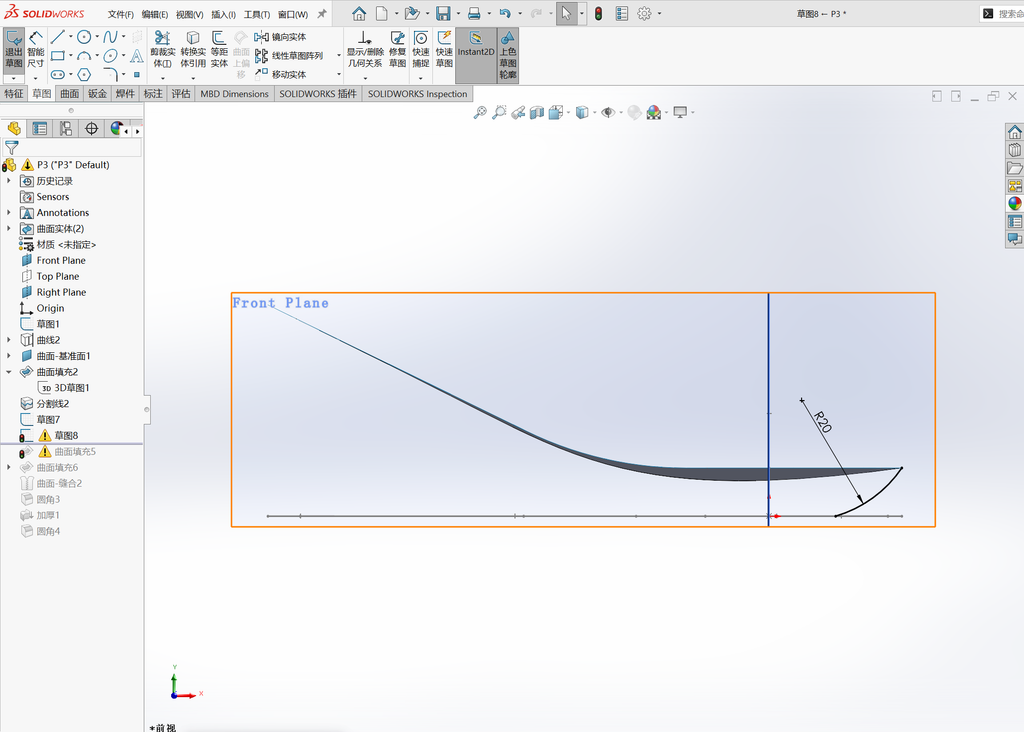1024x732 pixels.
Task: Select the Smart Dimension (智能尺寸) tool
Action: [35, 50]
